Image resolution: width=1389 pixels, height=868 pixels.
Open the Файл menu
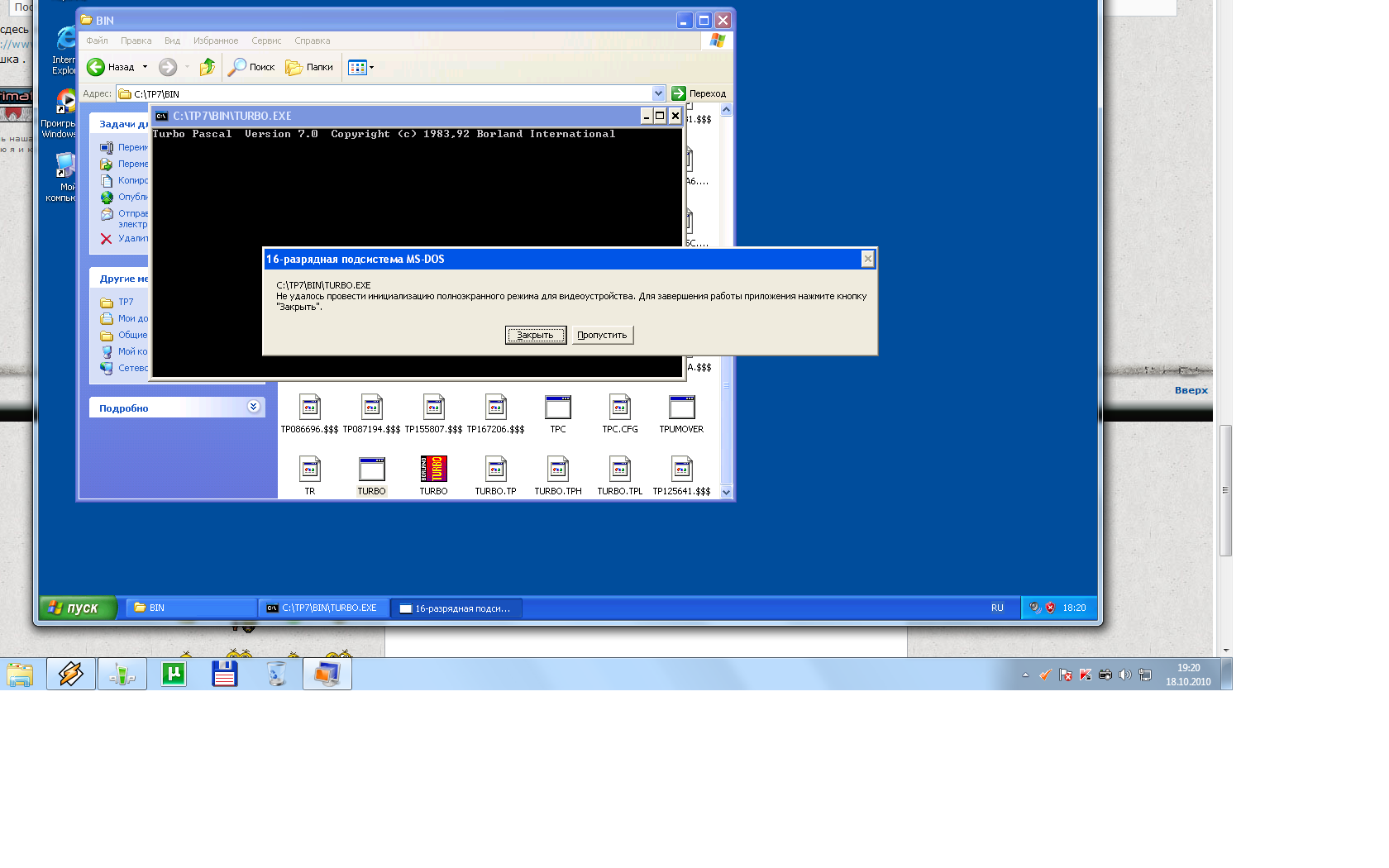(98, 41)
